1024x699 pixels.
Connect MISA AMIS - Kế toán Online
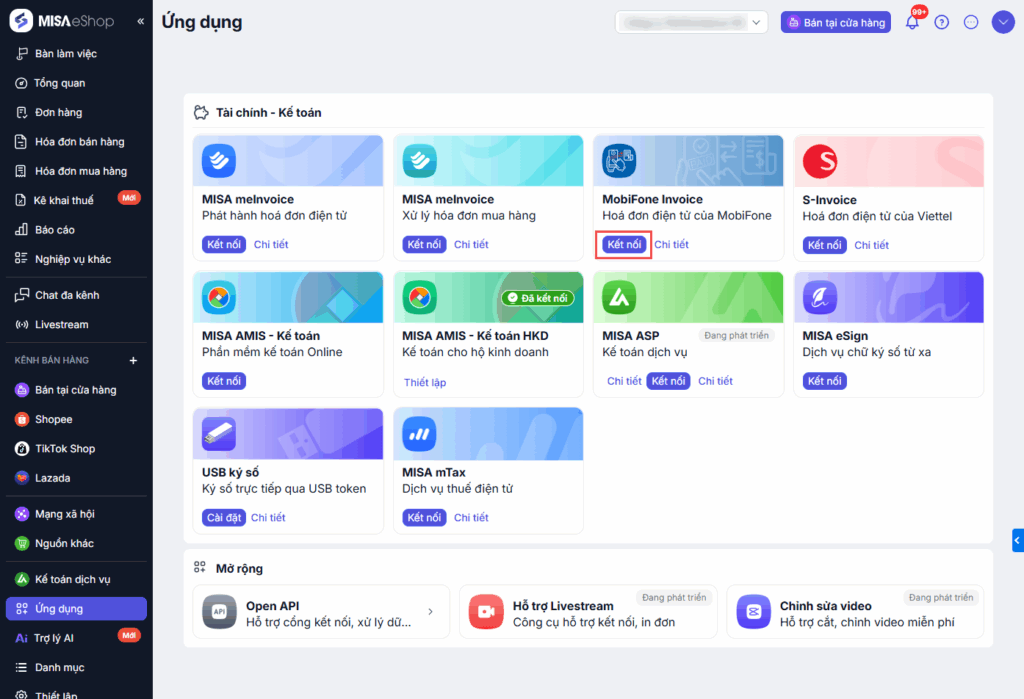[224, 381]
